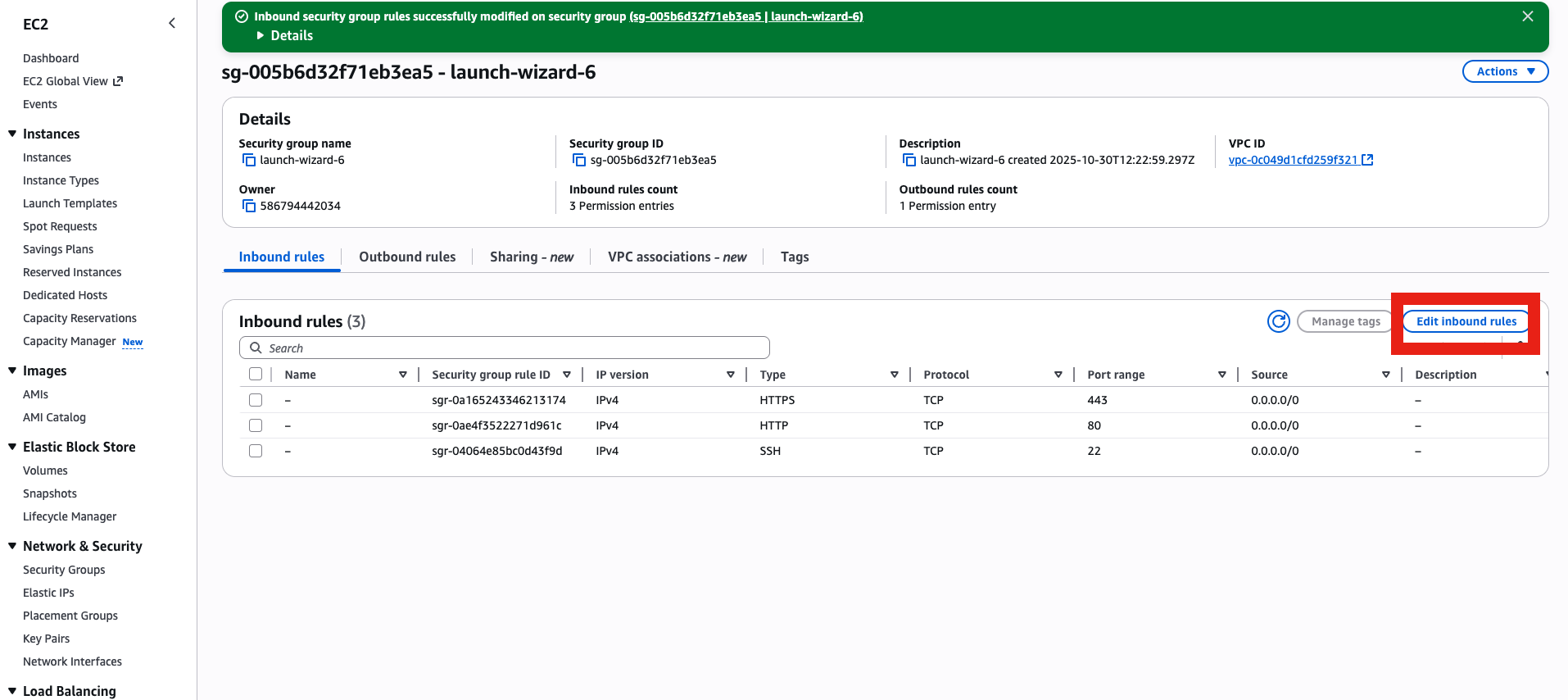Collapse the Images section in sidebar
The image size is (1568, 700).
click(x=12, y=370)
